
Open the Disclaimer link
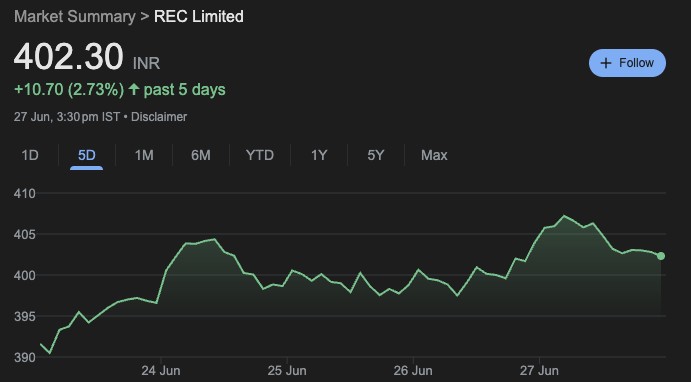coord(159,117)
